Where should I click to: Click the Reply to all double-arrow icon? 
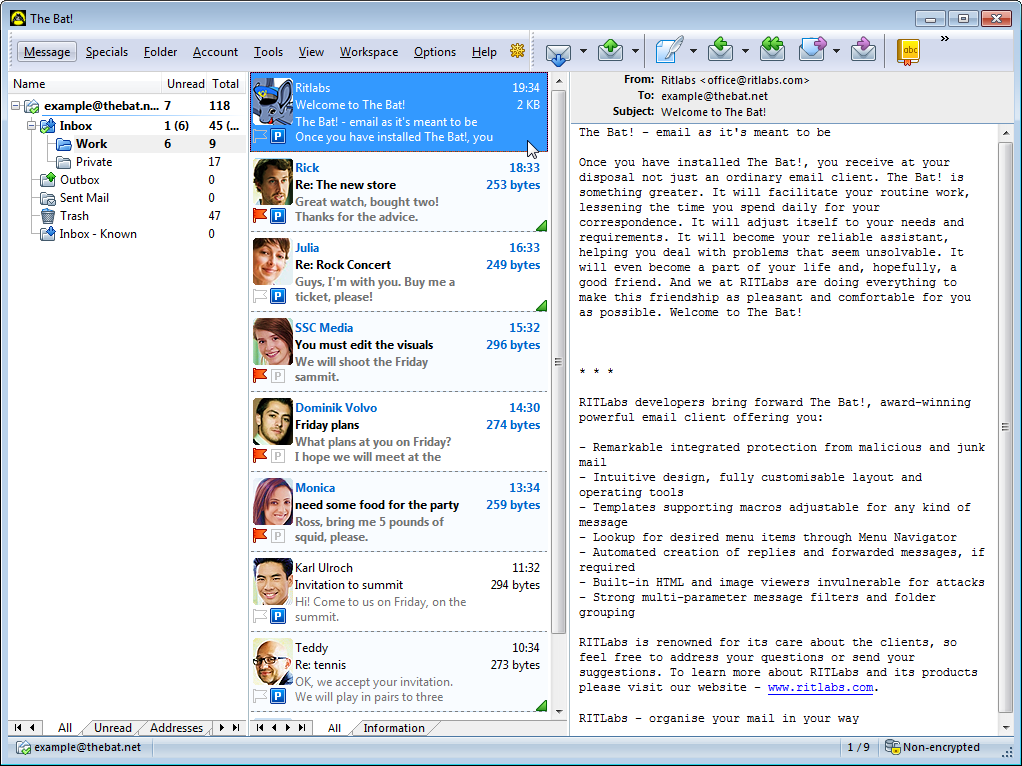click(x=772, y=50)
